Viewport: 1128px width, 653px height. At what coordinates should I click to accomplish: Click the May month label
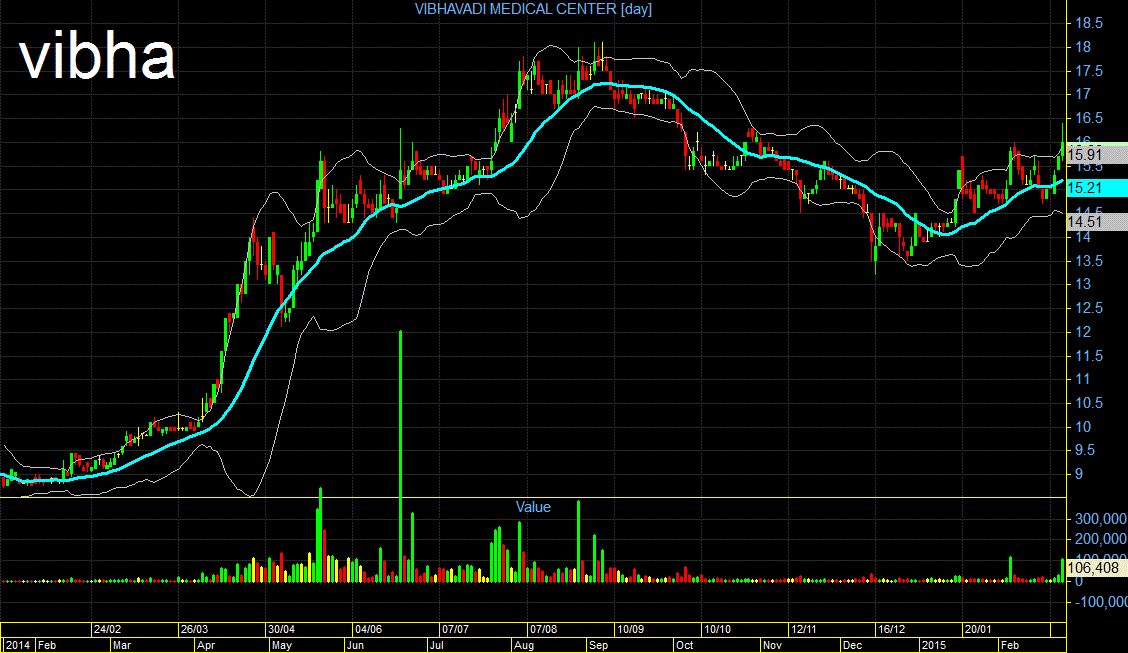point(282,645)
